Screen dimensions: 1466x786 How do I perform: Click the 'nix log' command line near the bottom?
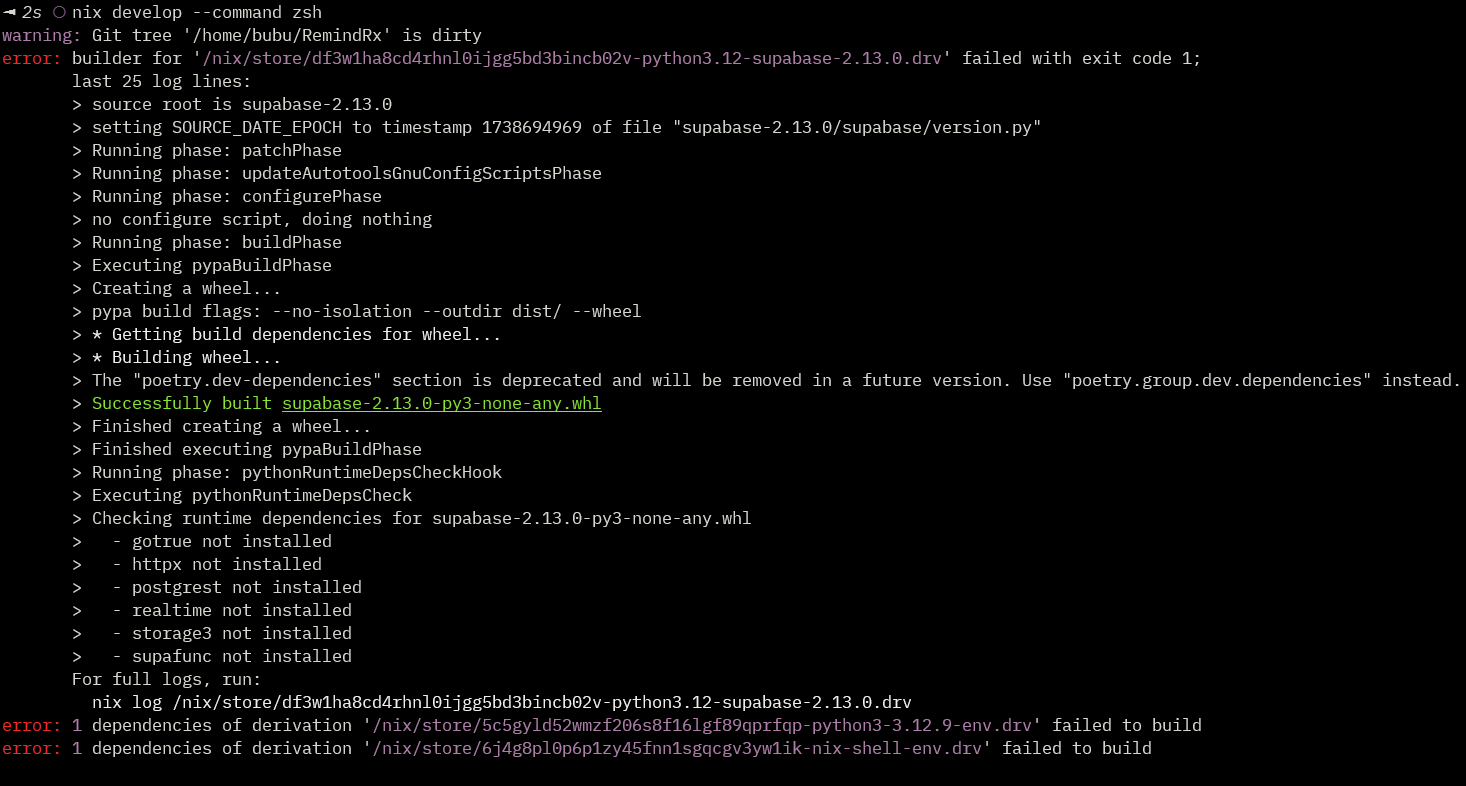pos(502,702)
